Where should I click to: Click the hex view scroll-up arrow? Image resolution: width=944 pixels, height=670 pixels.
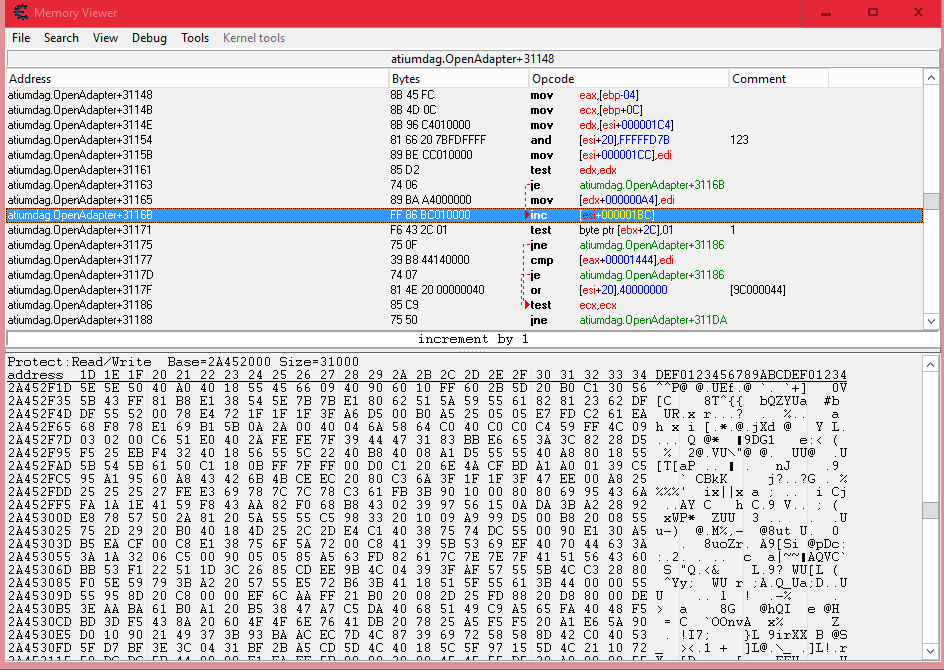pyautogui.click(x=931, y=365)
